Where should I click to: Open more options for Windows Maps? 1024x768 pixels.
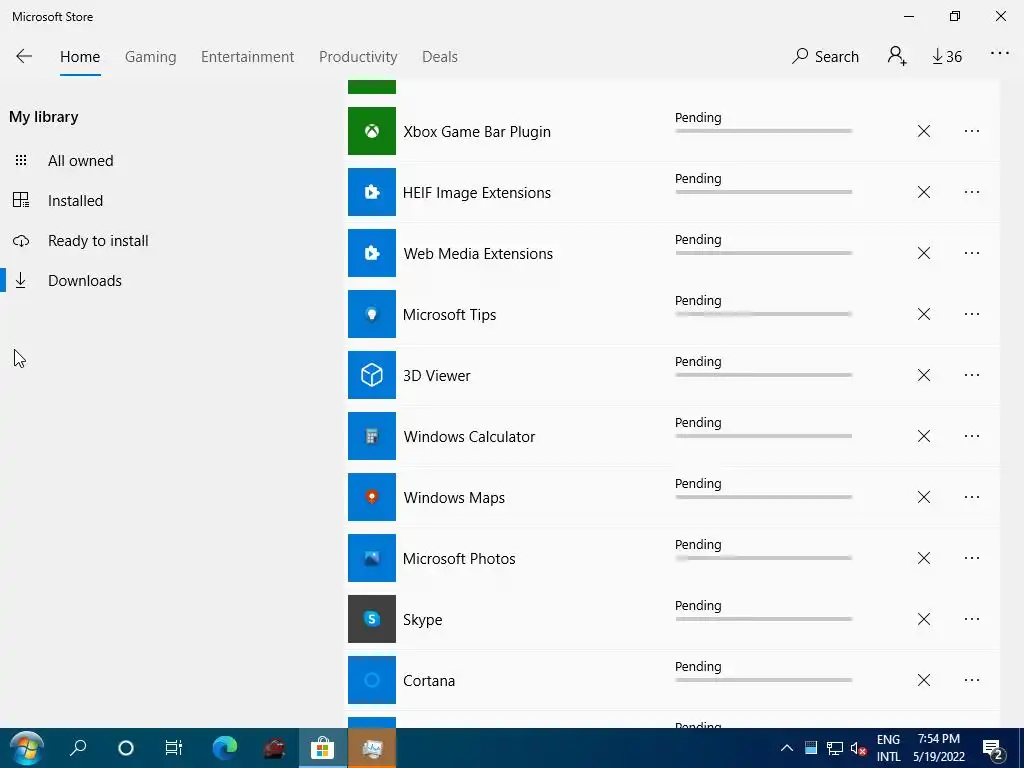pyautogui.click(x=972, y=497)
